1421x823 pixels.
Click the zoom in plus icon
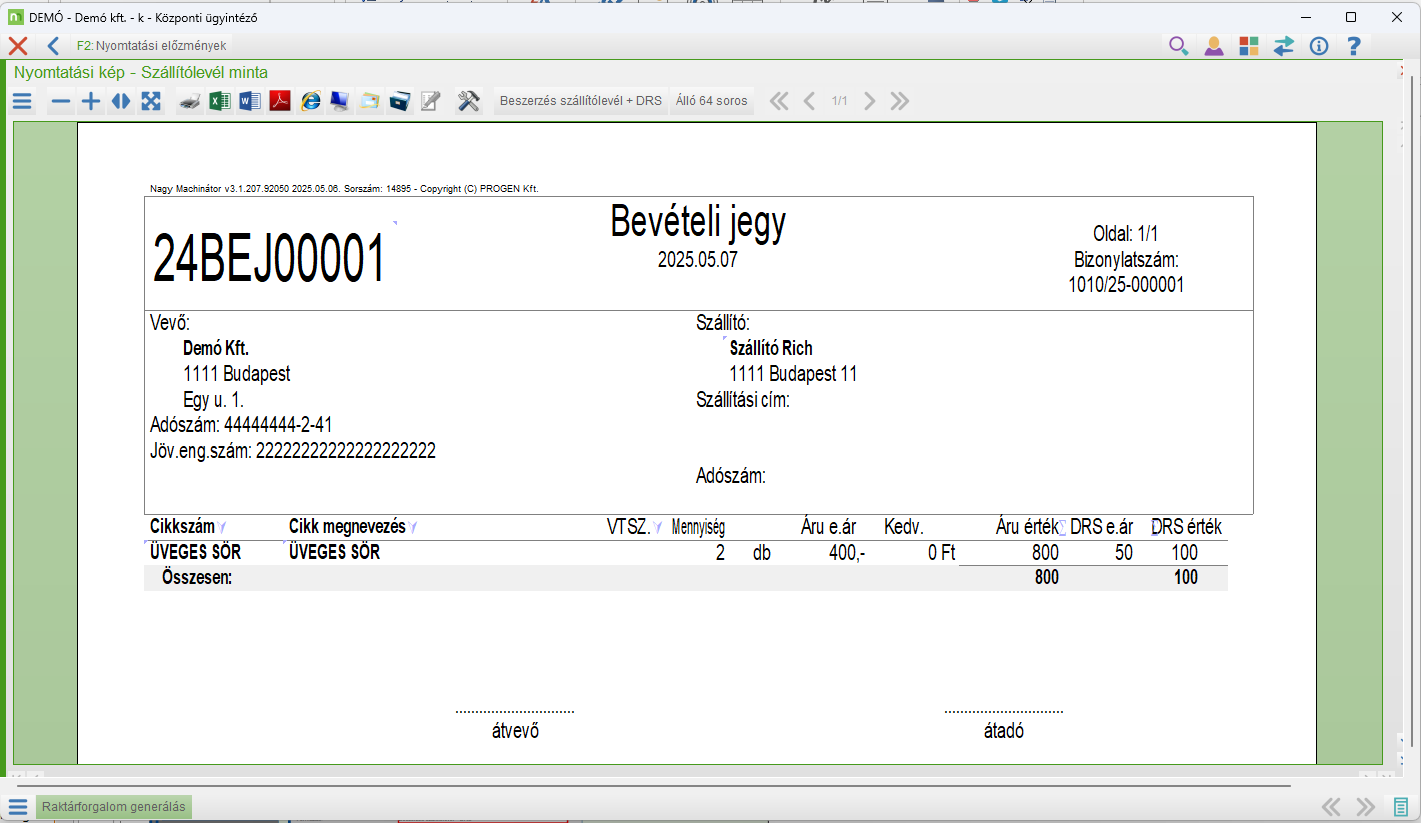pos(91,101)
